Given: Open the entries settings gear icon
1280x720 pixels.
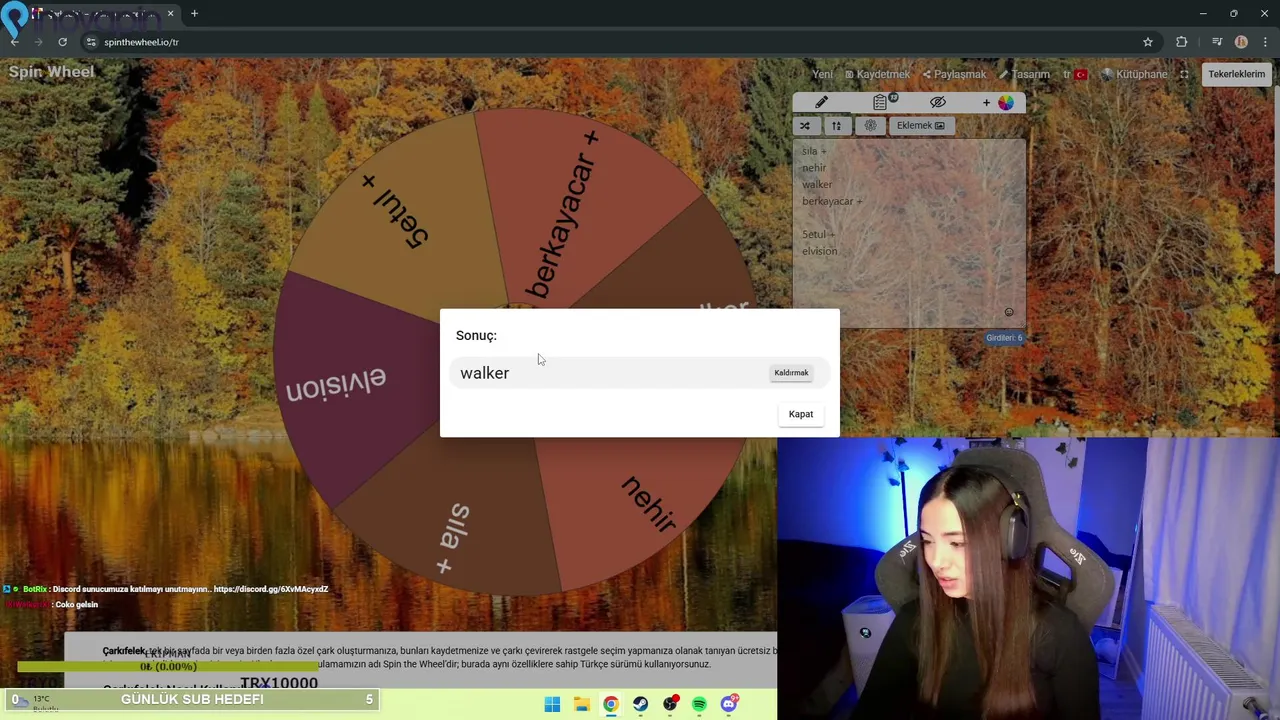Looking at the screenshot, I should pos(870,126).
